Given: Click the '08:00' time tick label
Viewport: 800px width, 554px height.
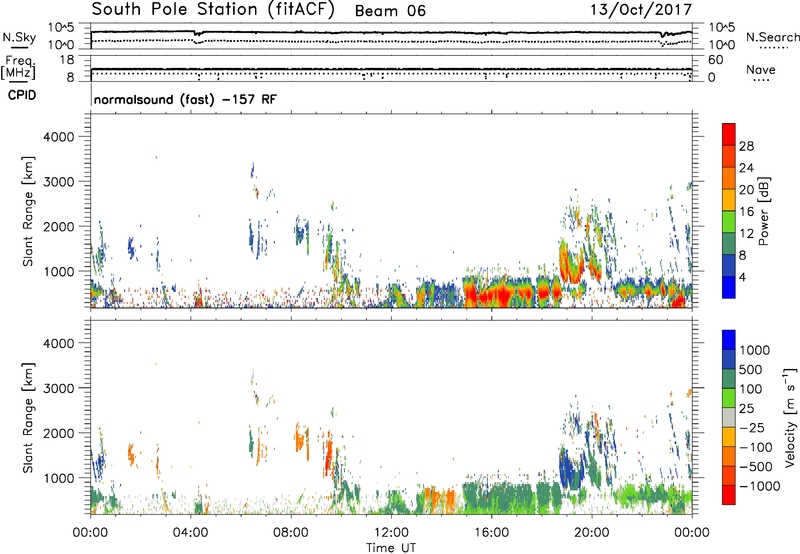Looking at the screenshot, I should (290, 533).
